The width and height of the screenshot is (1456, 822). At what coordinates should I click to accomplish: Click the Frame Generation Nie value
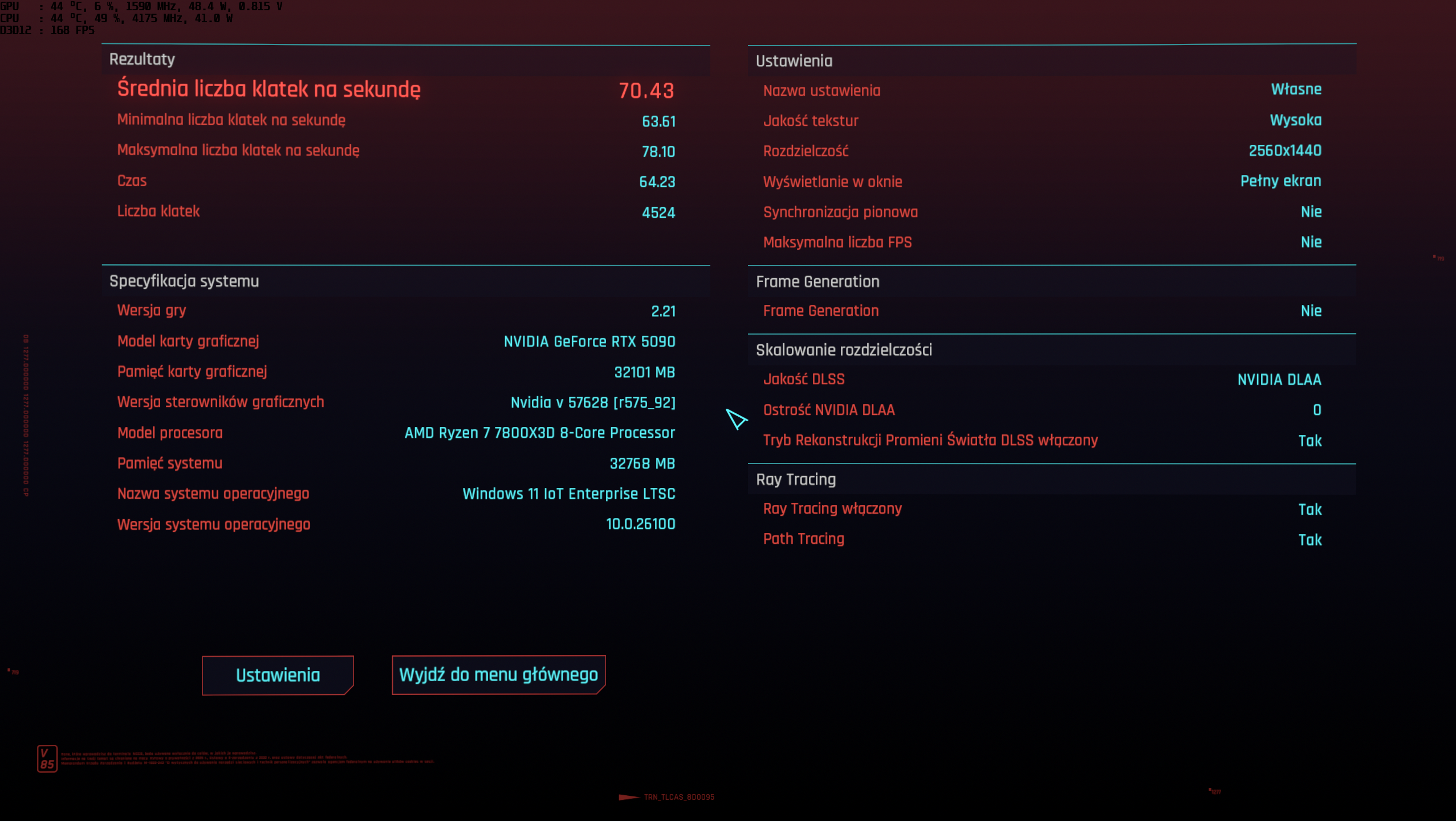[1311, 311]
